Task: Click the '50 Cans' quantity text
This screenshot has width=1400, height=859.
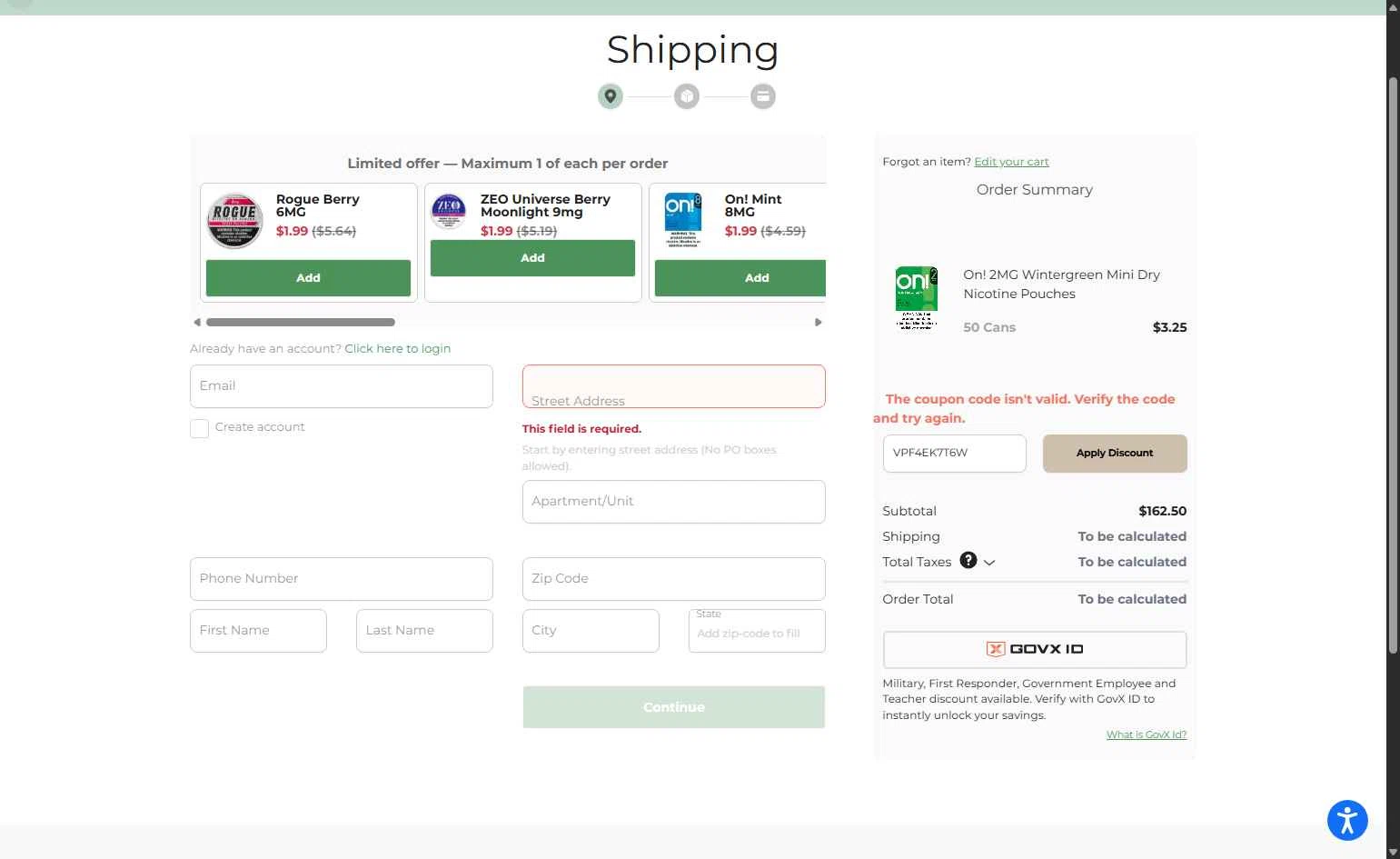Action: (989, 327)
